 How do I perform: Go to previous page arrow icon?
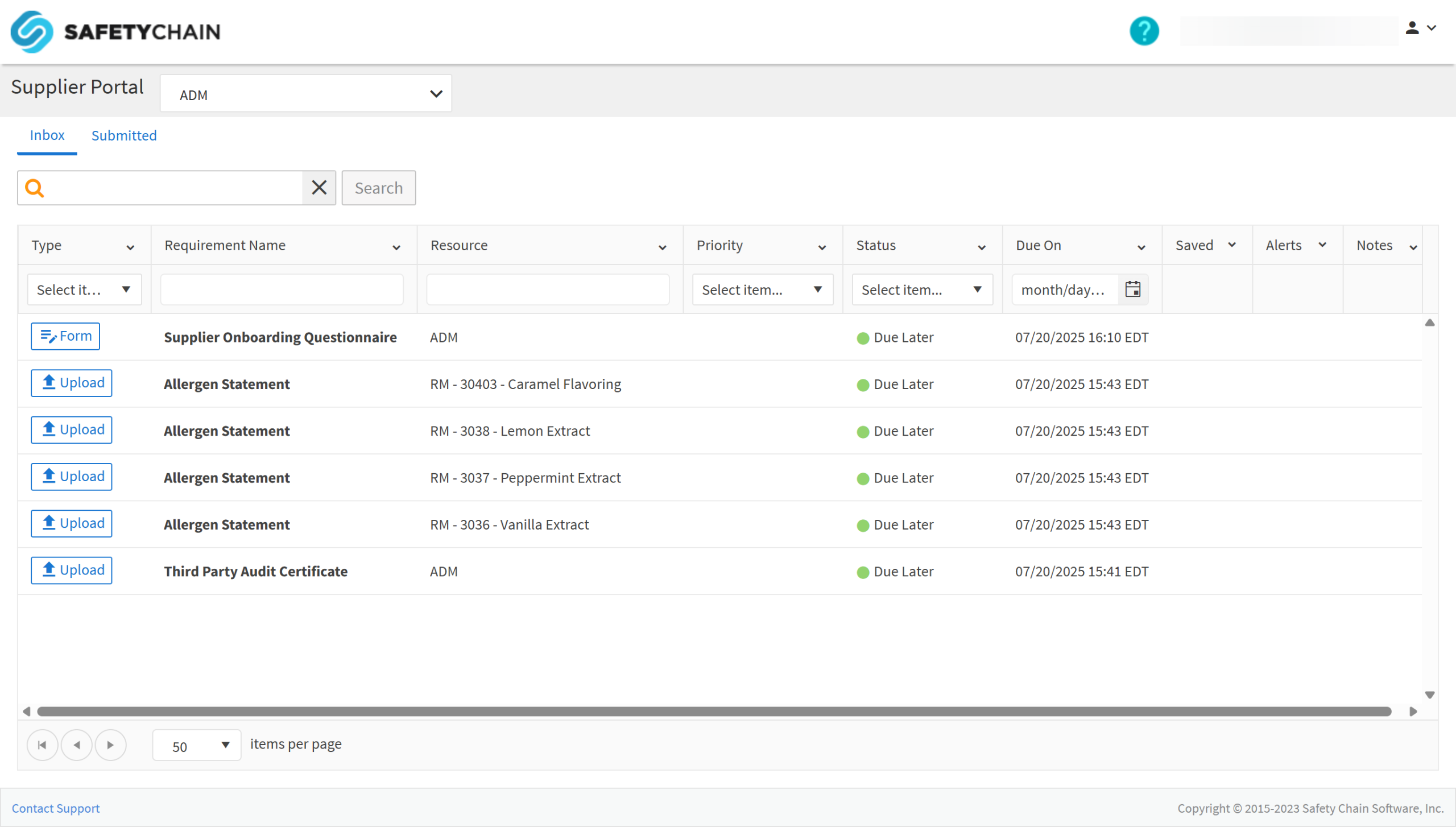coord(77,745)
